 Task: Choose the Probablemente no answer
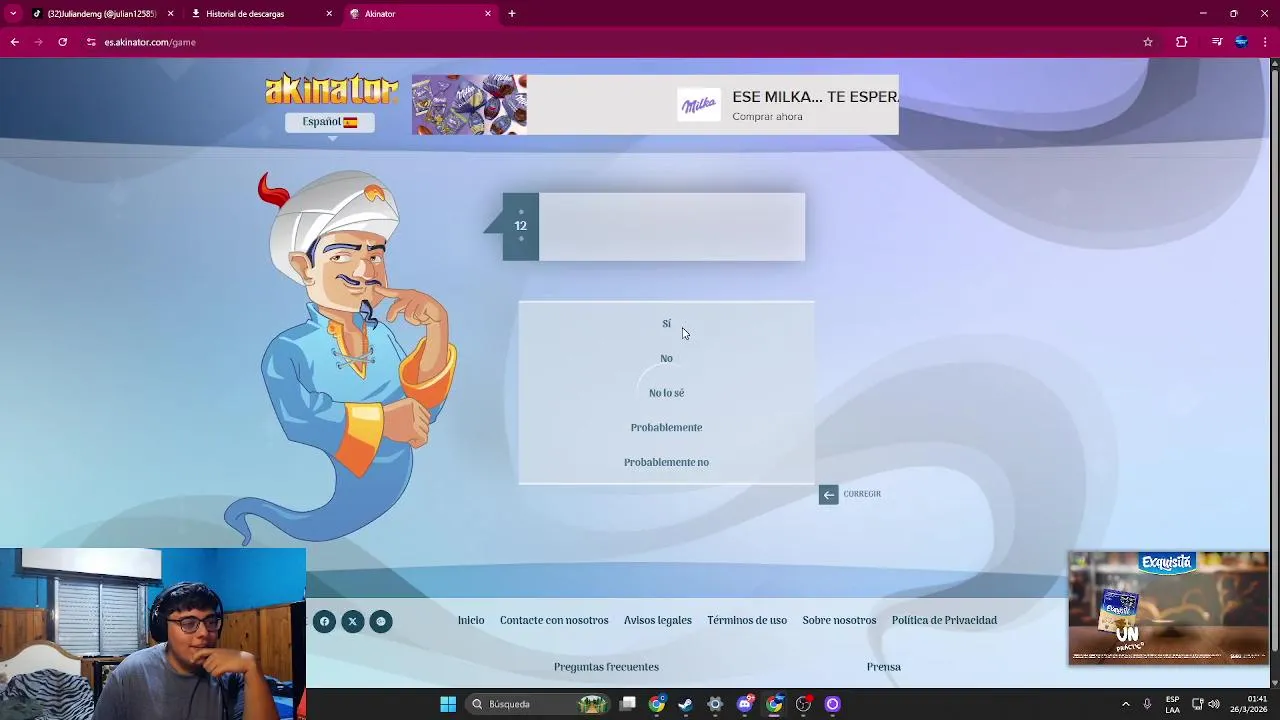[666, 462]
